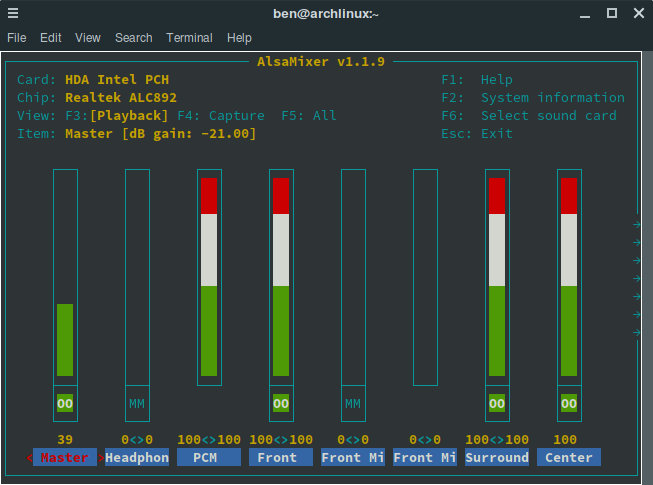Viewport: 653px width, 485px height.
Task: Click the Master volume bar
Action: pos(65,277)
